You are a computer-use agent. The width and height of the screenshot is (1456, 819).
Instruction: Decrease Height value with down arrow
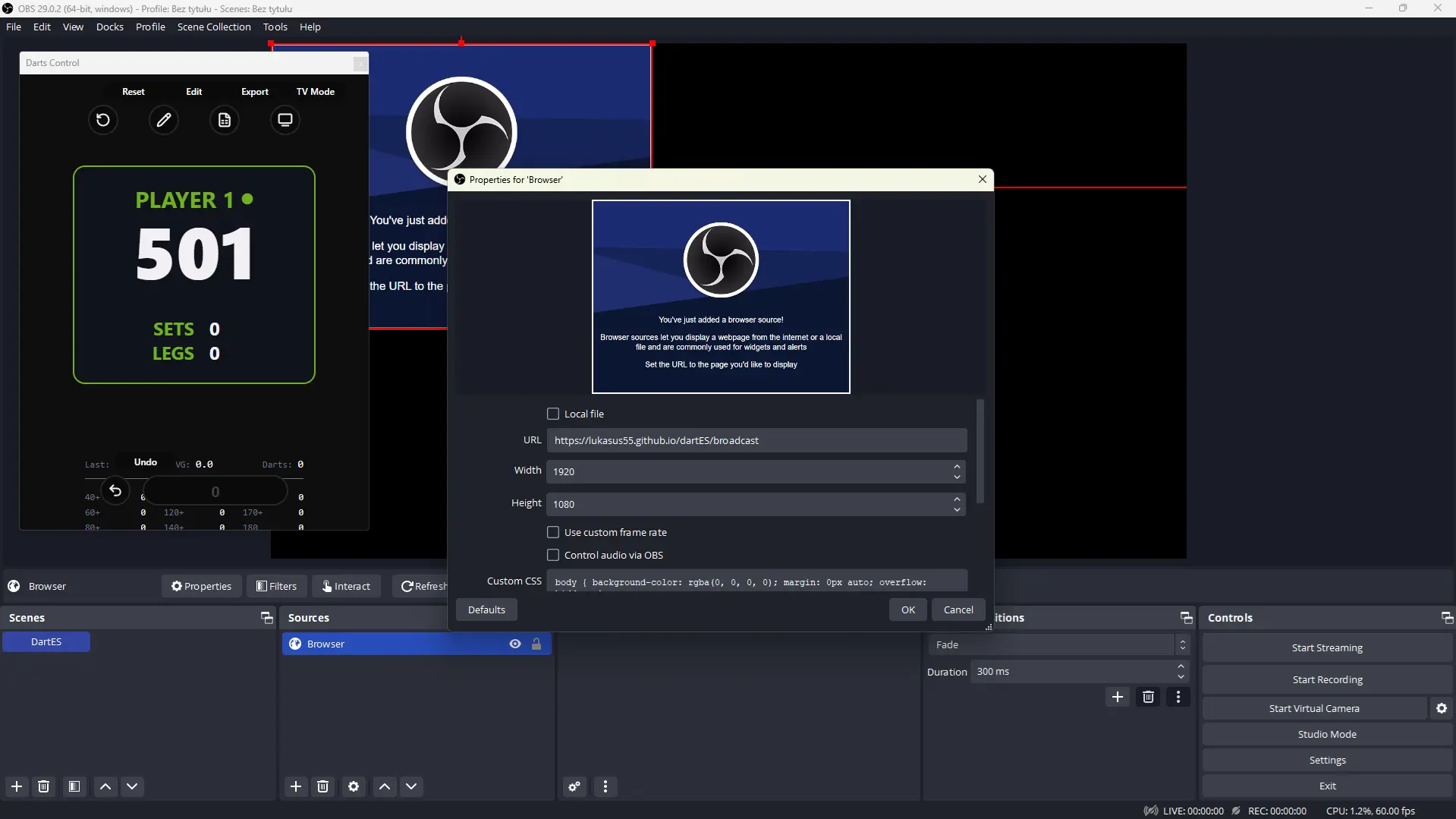click(x=957, y=509)
